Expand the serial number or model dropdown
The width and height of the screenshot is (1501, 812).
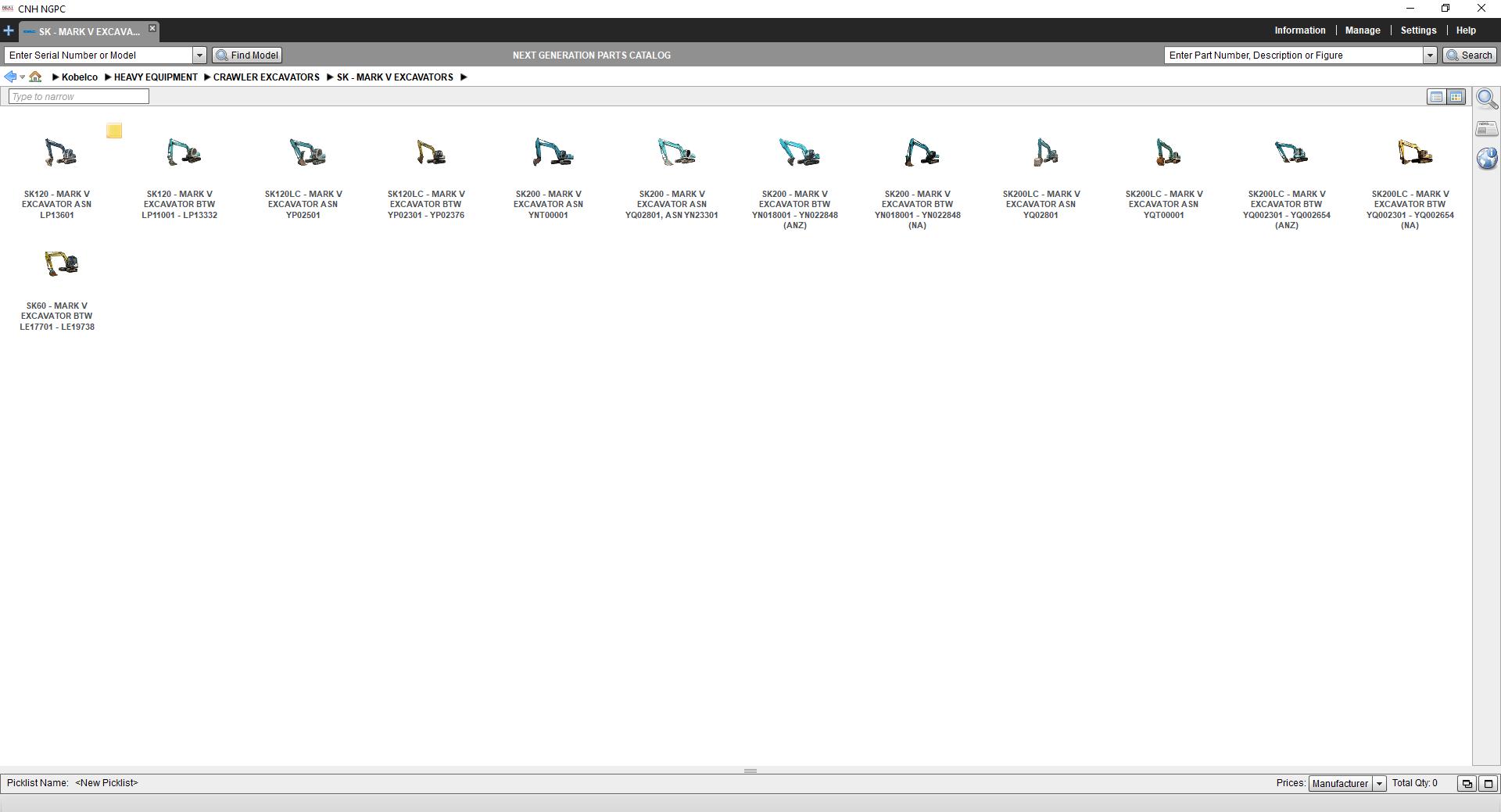[x=199, y=55]
